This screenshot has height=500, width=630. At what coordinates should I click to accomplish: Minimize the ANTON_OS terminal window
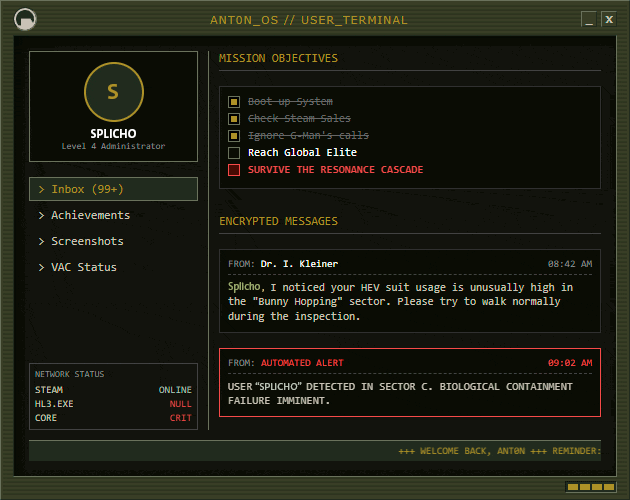(x=589, y=19)
